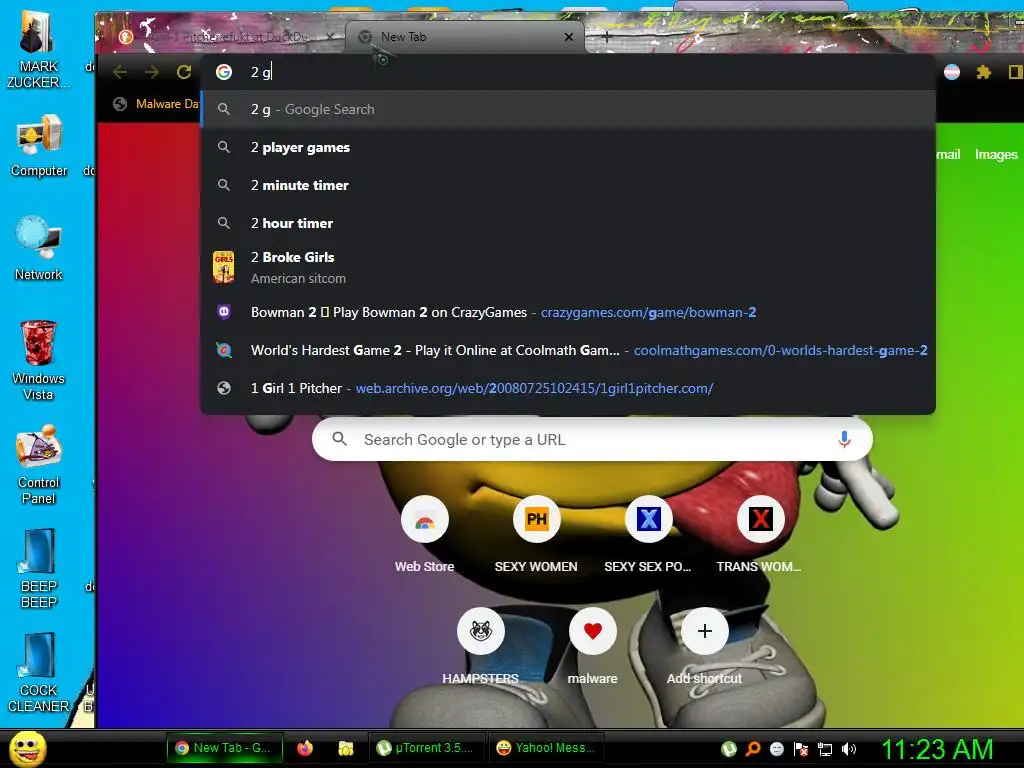Click the voice search microphone icon

844,440
